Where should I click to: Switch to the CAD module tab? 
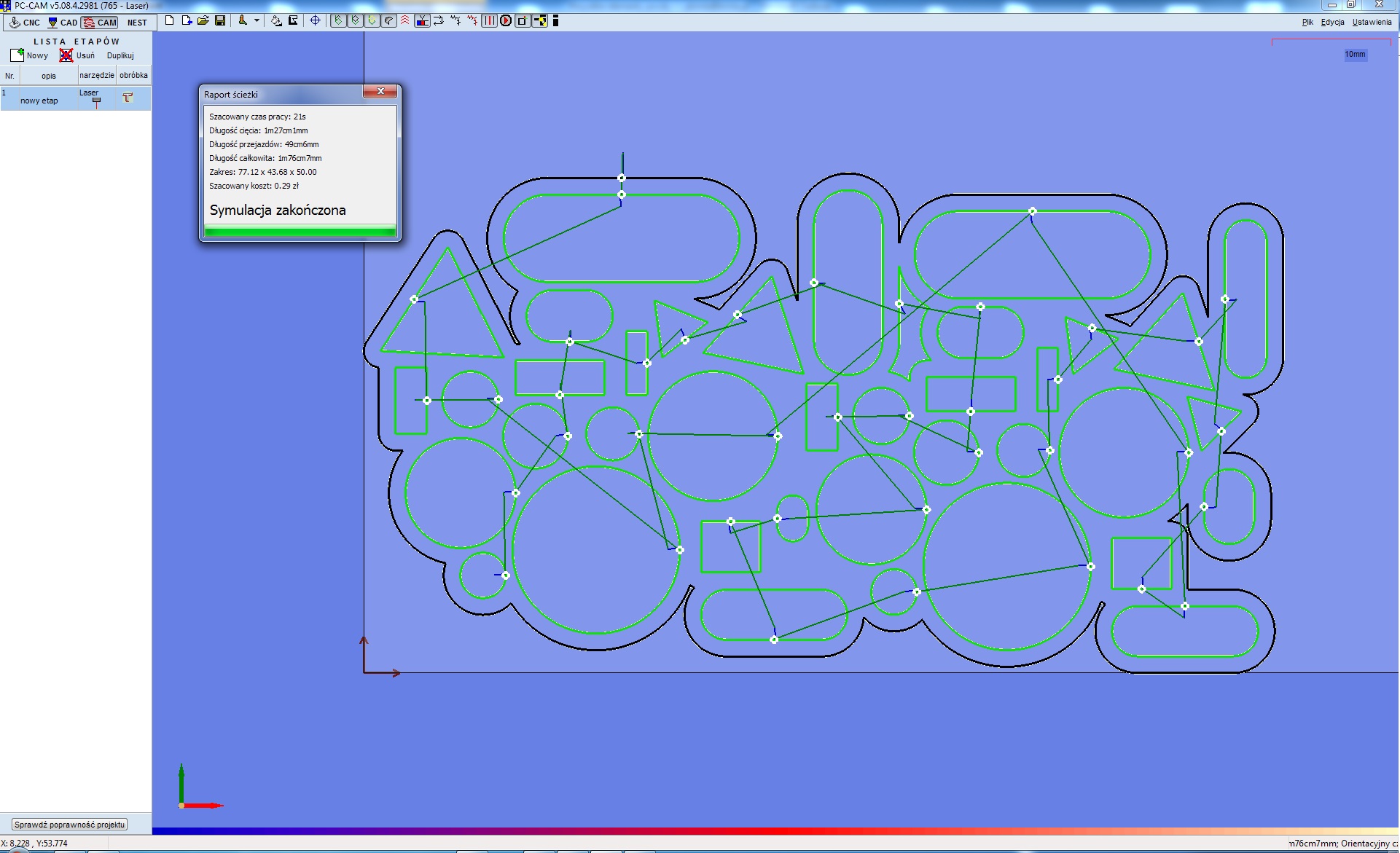point(63,23)
